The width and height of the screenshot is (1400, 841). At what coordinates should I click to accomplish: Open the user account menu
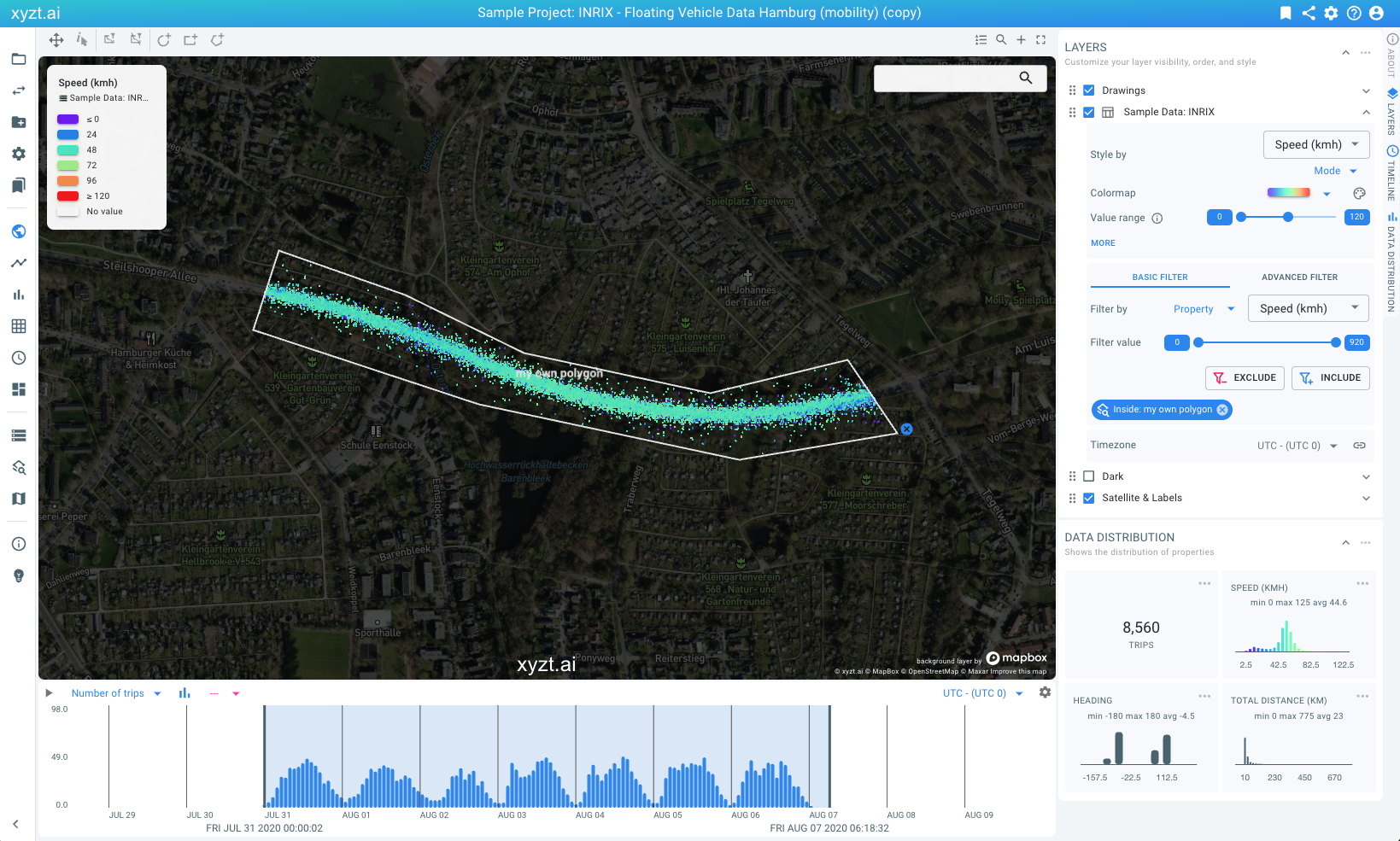(x=1376, y=13)
